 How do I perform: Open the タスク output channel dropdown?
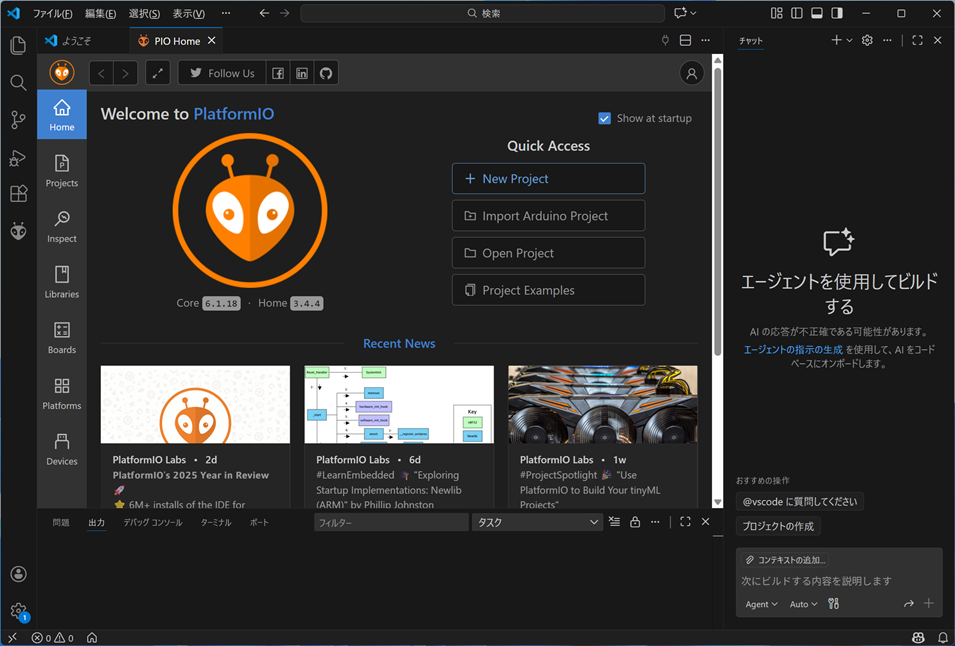pyautogui.click(x=536, y=522)
